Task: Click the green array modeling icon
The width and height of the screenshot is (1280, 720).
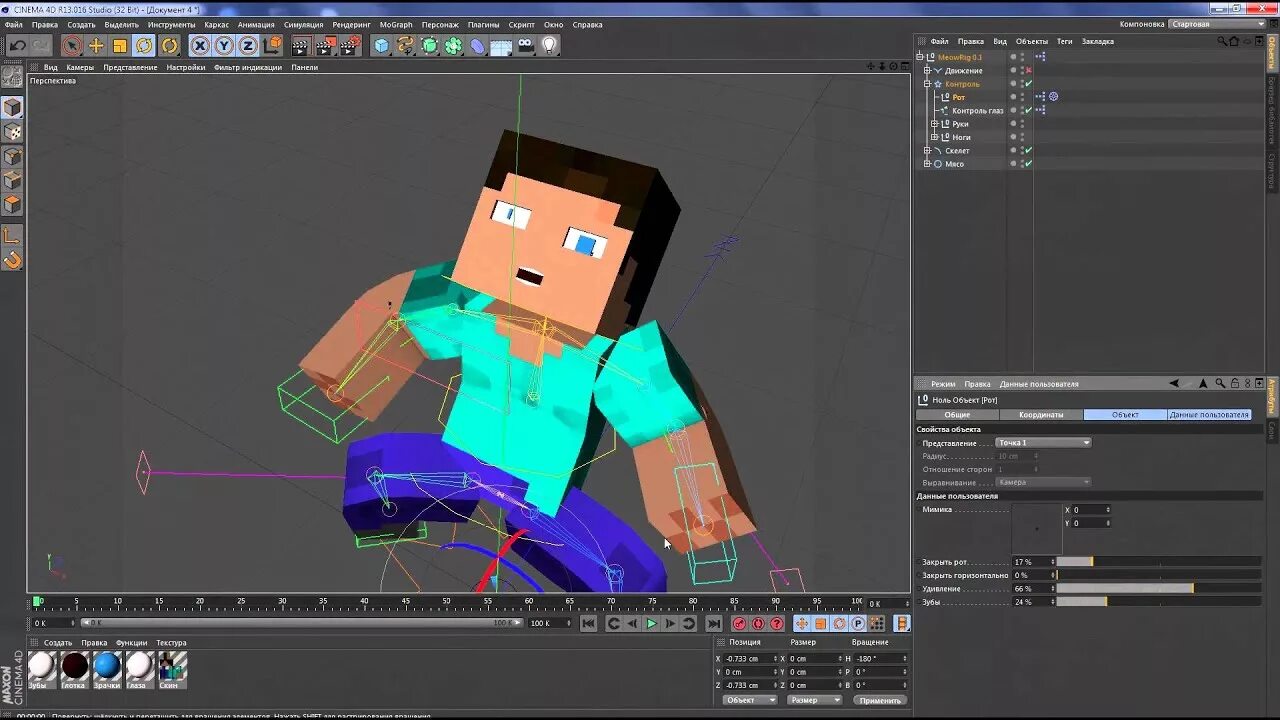Action: (454, 45)
